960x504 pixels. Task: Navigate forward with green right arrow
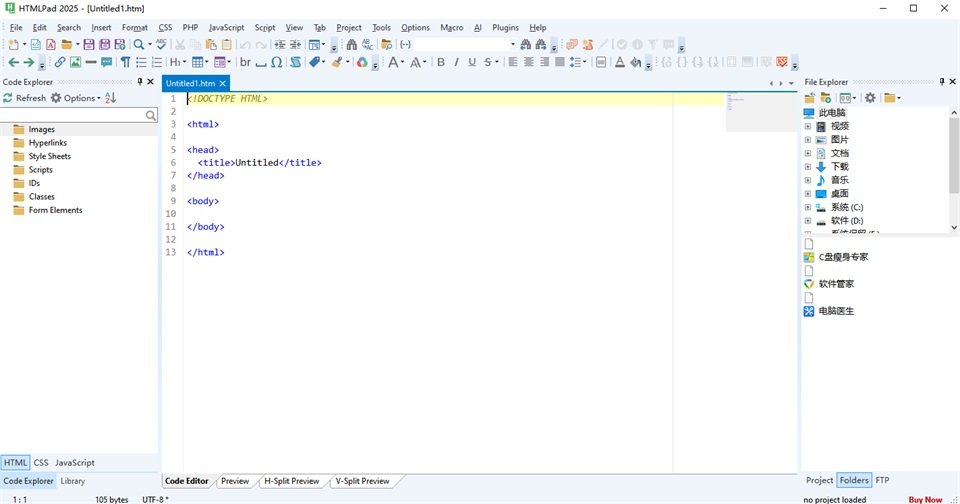tap(28, 62)
